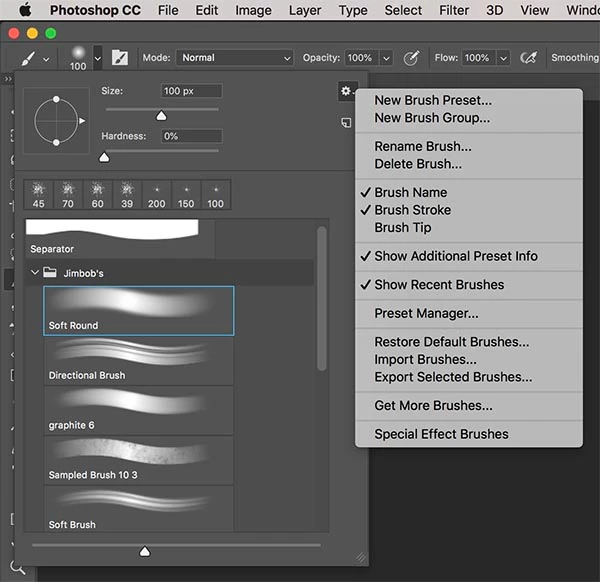Click the Opacity 100% field
The width and height of the screenshot is (600, 582).
(x=361, y=58)
